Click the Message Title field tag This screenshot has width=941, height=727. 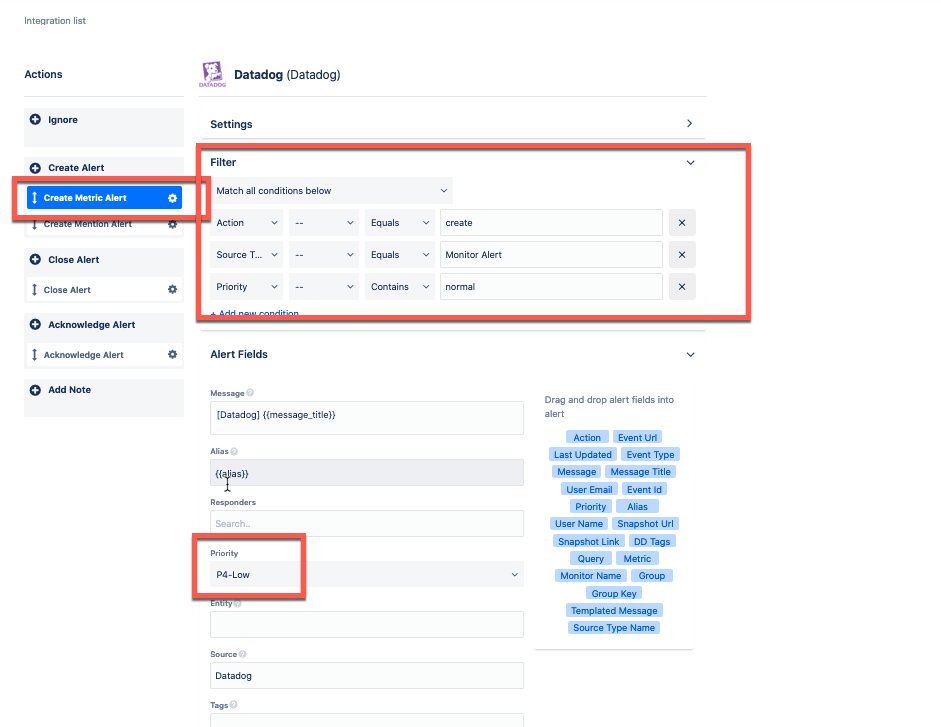point(640,472)
